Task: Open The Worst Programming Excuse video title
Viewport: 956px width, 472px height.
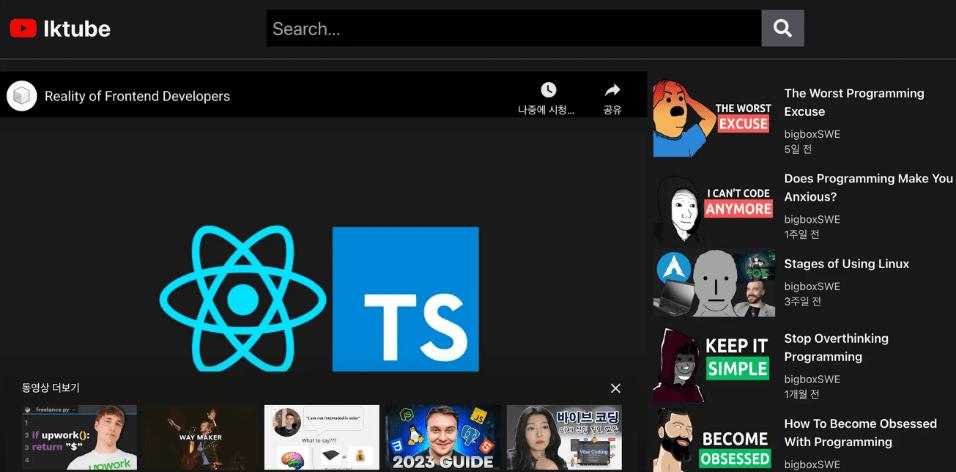Action: pyautogui.click(x=853, y=102)
